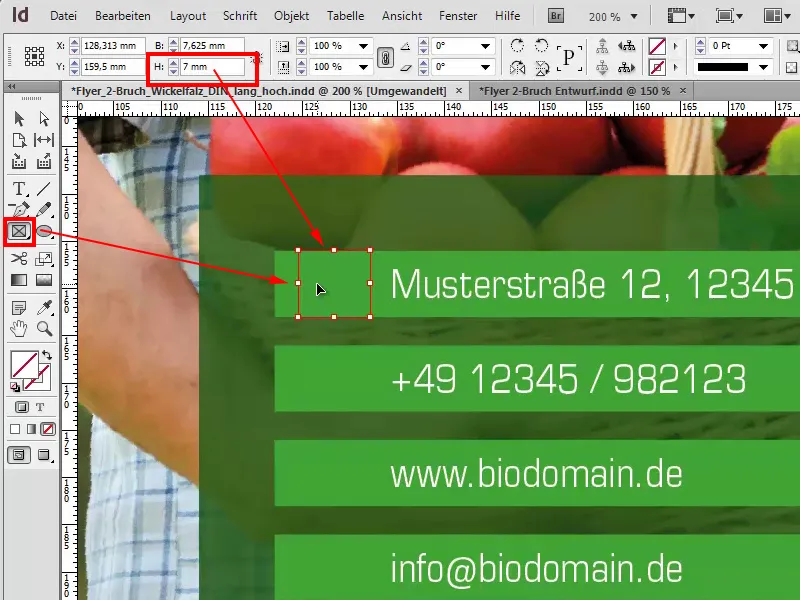Image resolution: width=800 pixels, height=600 pixels.
Task: Open the Layout menu
Action: pos(188,16)
